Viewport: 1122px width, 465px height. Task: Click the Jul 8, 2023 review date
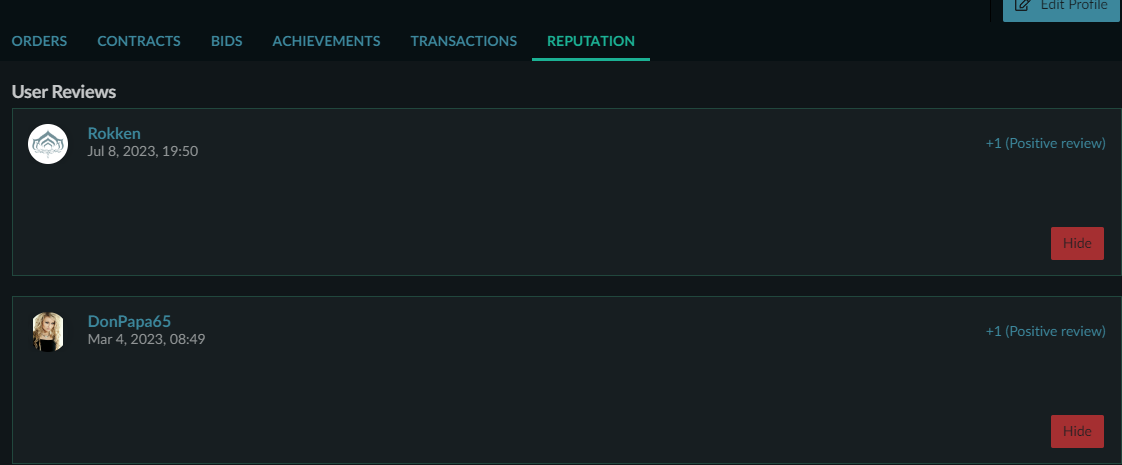143,151
